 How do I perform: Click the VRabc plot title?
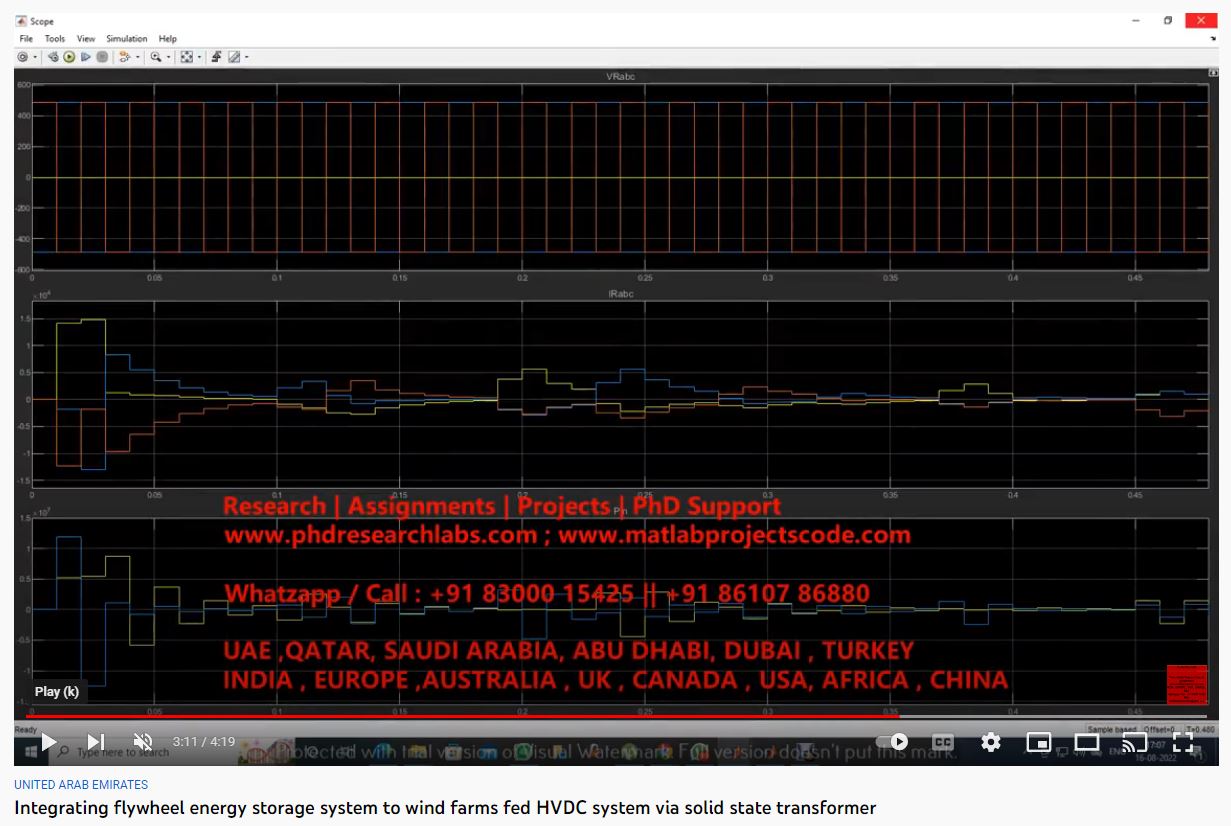coord(620,76)
